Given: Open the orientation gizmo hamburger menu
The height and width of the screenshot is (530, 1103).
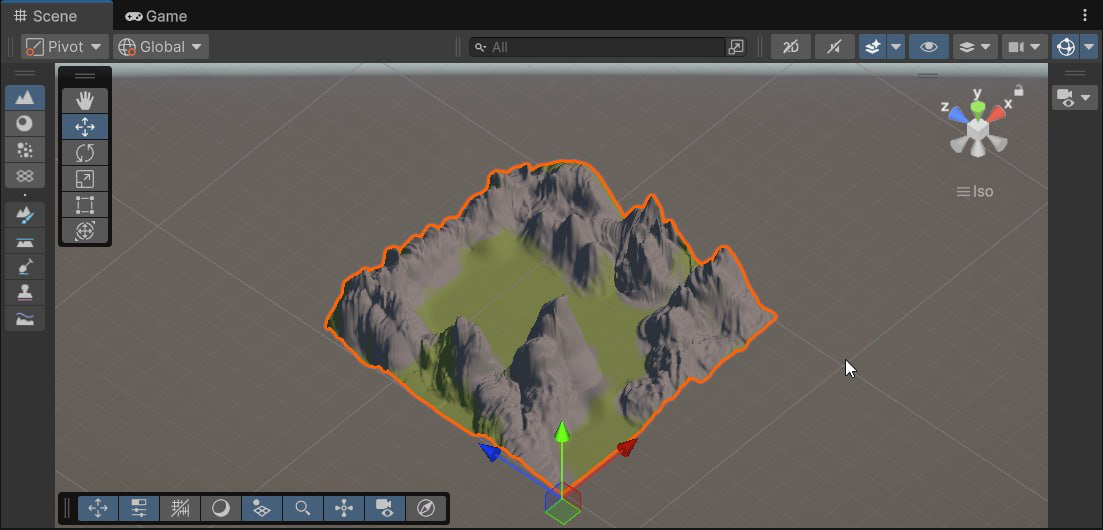Looking at the screenshot, I should point(963,191).
